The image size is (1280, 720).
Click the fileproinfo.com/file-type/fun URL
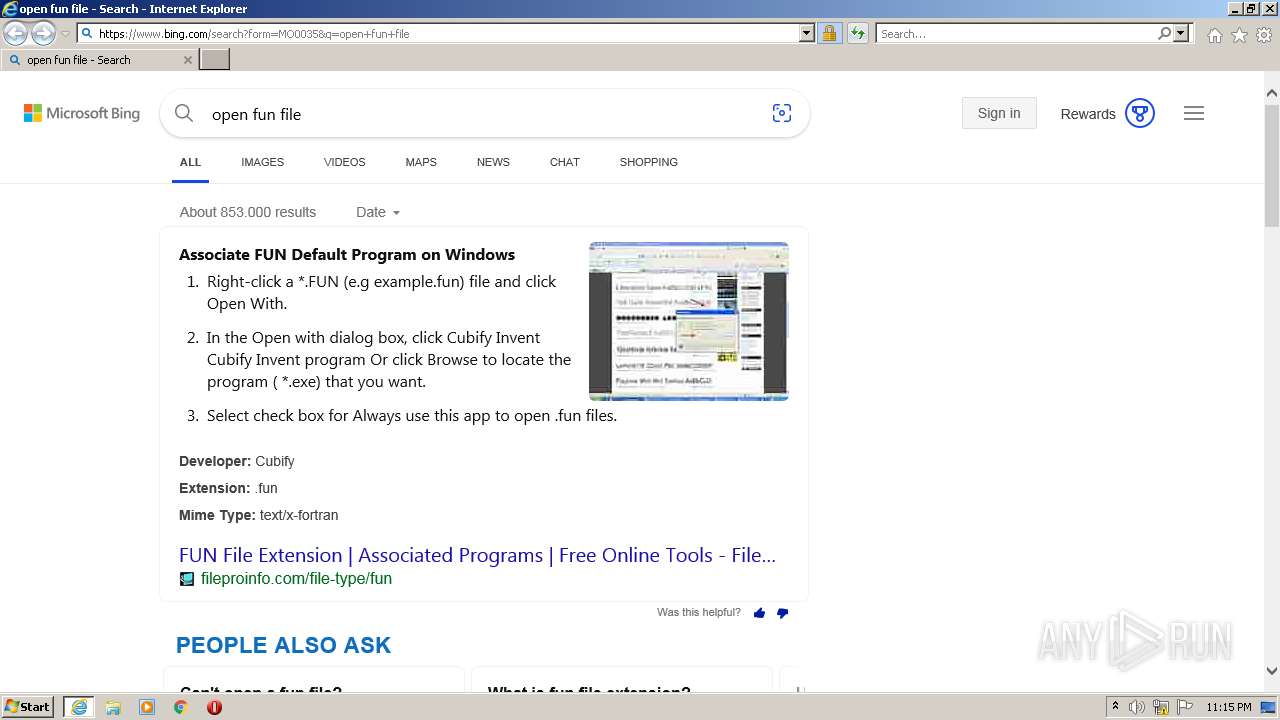coord(296,578)
